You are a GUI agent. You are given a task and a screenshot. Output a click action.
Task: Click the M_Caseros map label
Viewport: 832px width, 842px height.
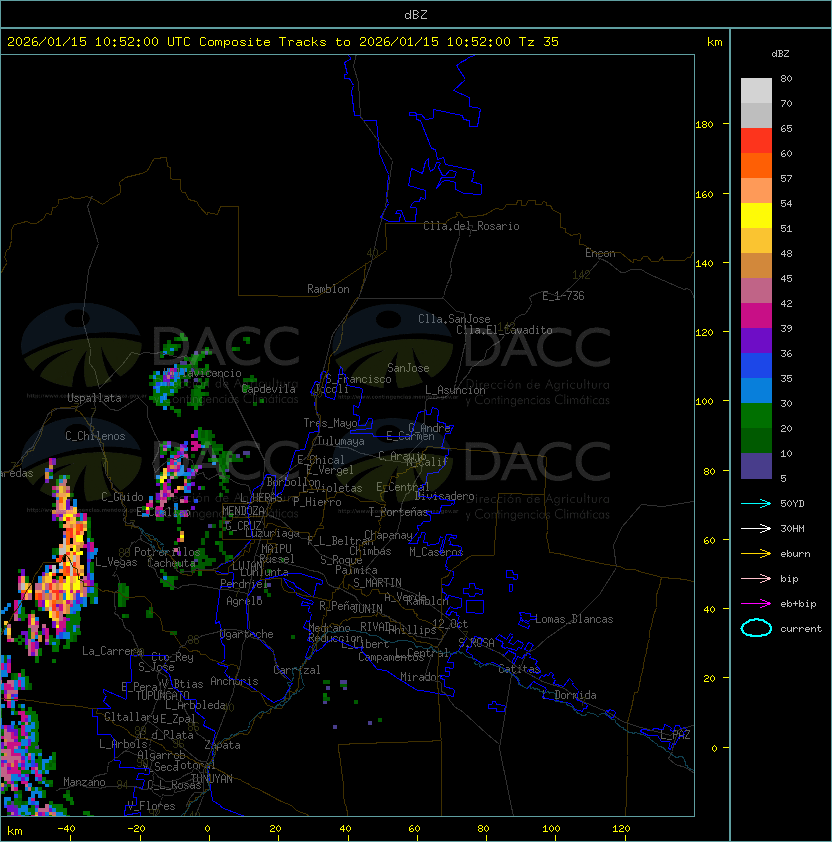click(x=436, y=552)
